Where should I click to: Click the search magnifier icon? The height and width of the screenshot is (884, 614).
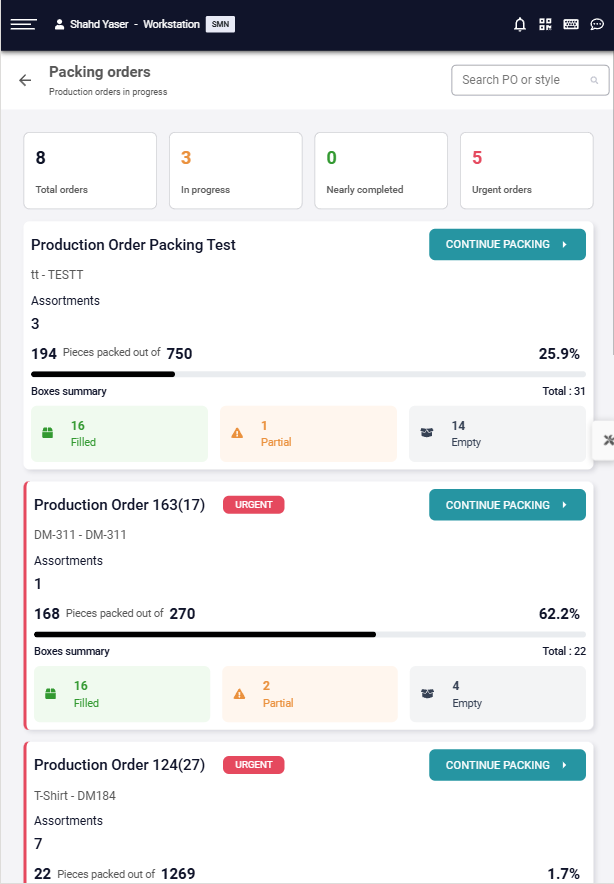click(594, 80)
